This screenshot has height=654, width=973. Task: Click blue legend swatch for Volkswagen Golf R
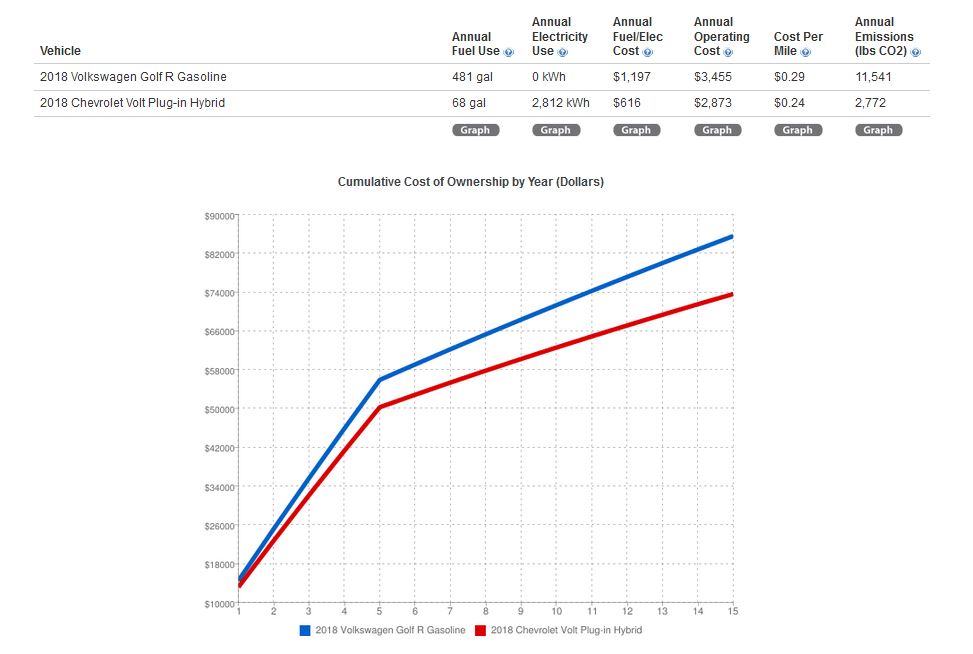coord(305,631)
